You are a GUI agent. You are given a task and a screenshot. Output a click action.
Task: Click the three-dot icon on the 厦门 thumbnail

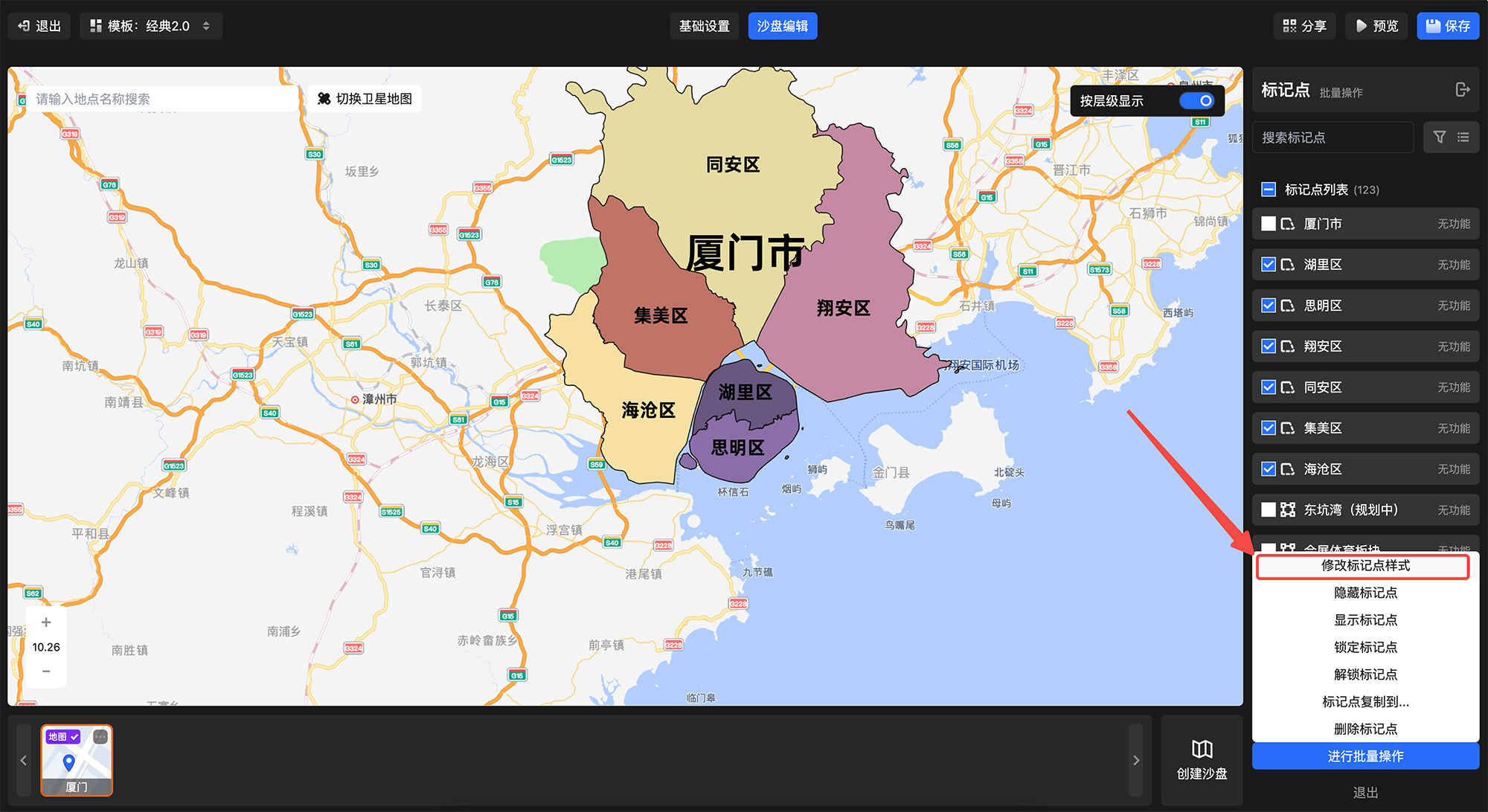click(x=100, y=737)
